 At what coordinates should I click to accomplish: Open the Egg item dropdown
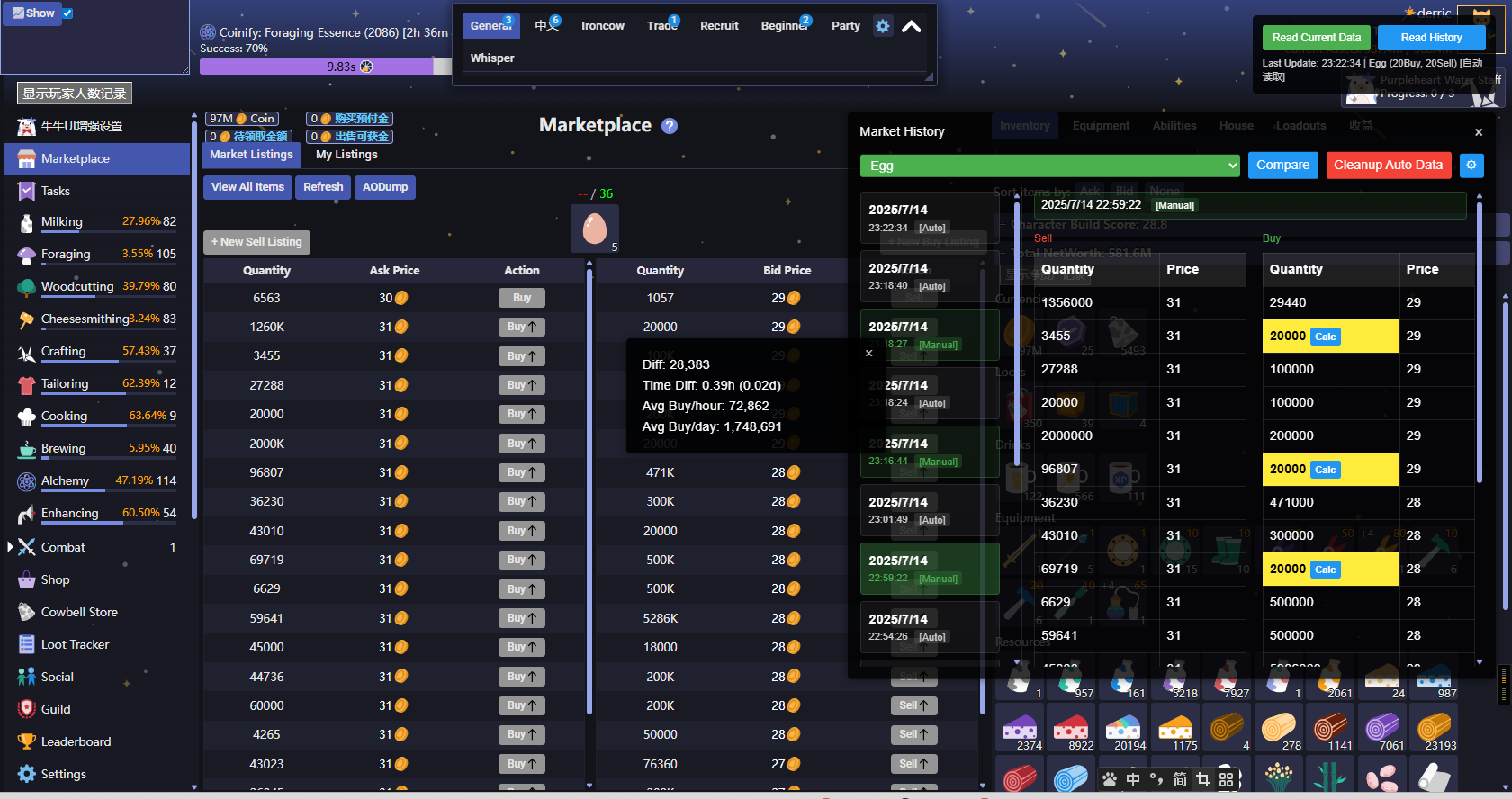coord(1050,166)
